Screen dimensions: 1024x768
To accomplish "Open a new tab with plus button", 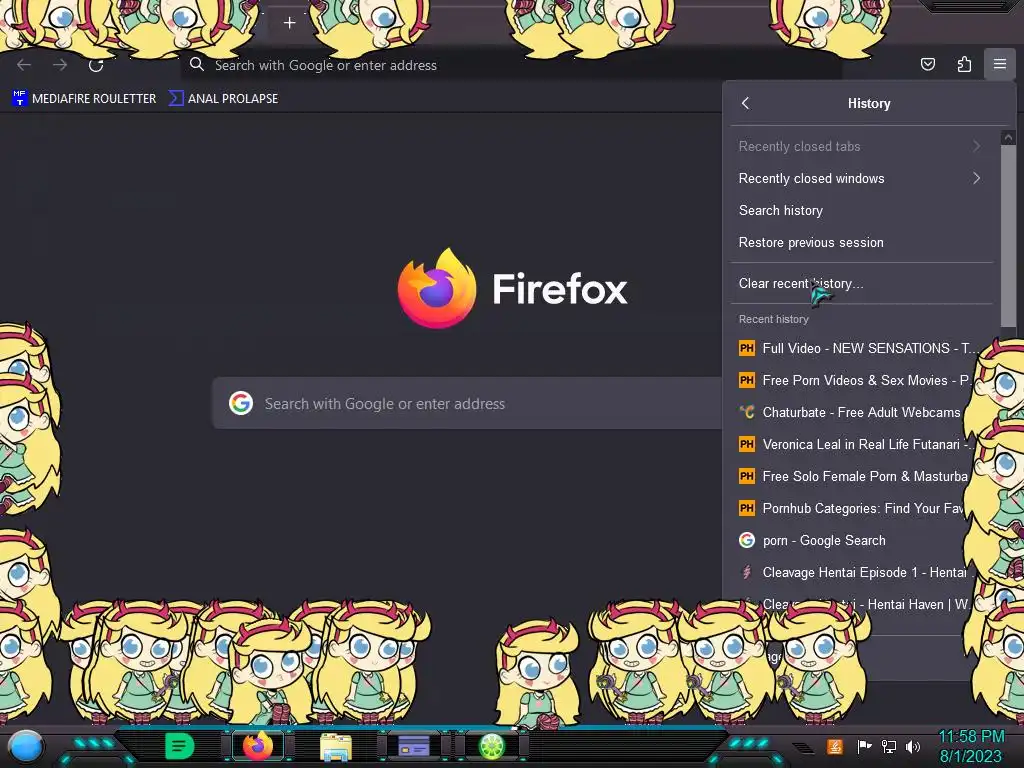I will click(289, 23).
